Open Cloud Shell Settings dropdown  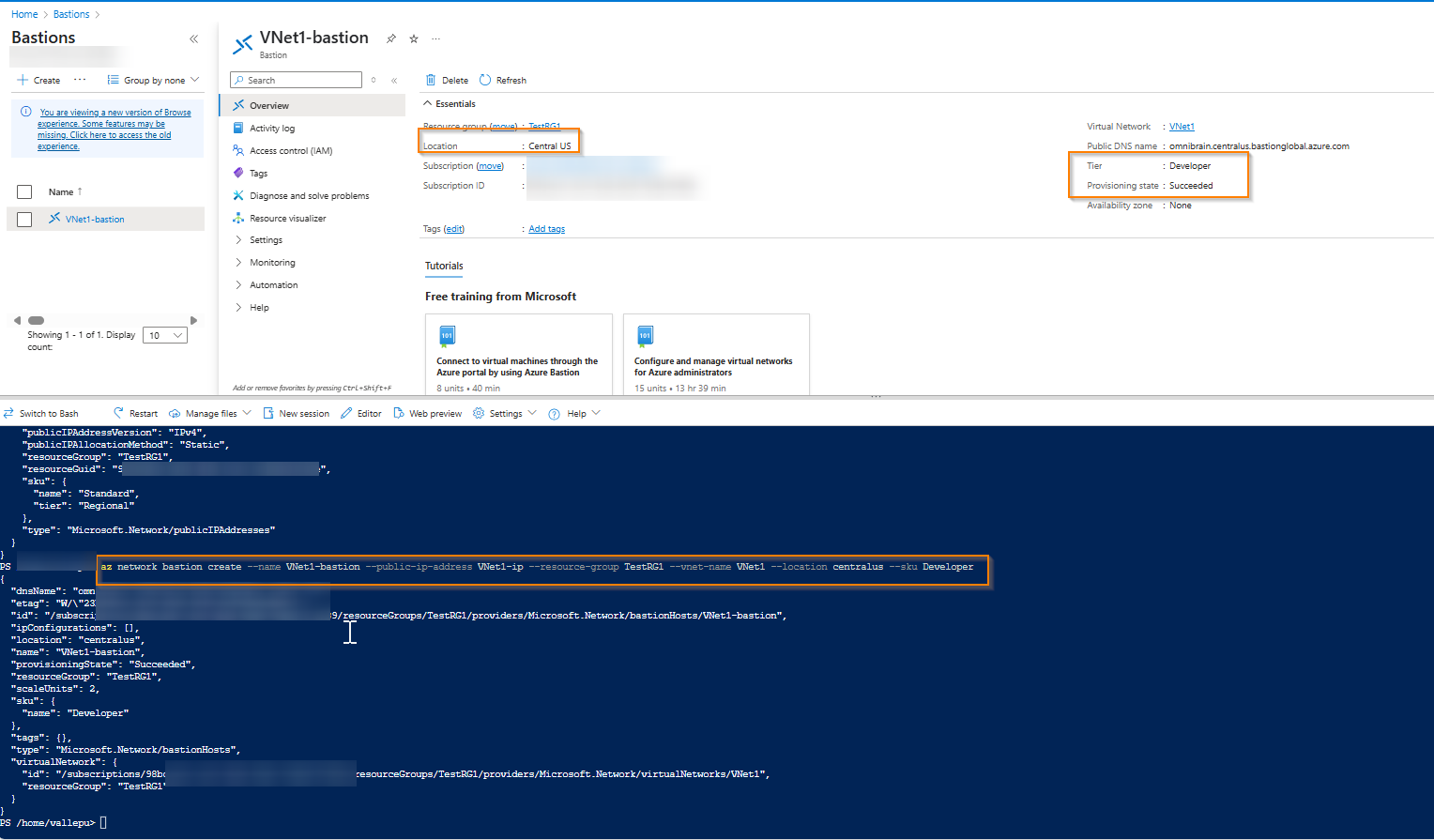(x=505, y=413)
